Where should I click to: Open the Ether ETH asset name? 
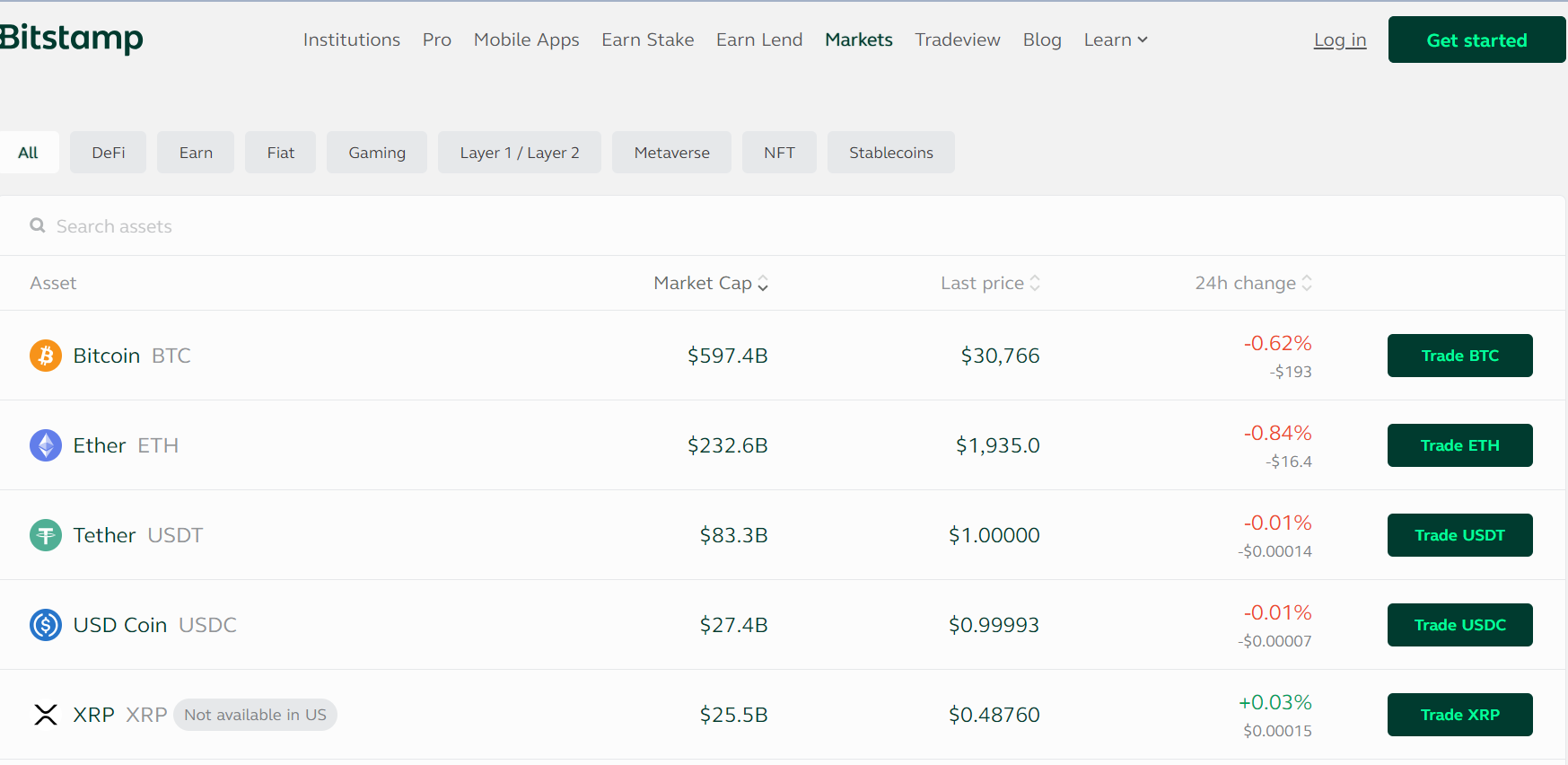pos(126,445)
